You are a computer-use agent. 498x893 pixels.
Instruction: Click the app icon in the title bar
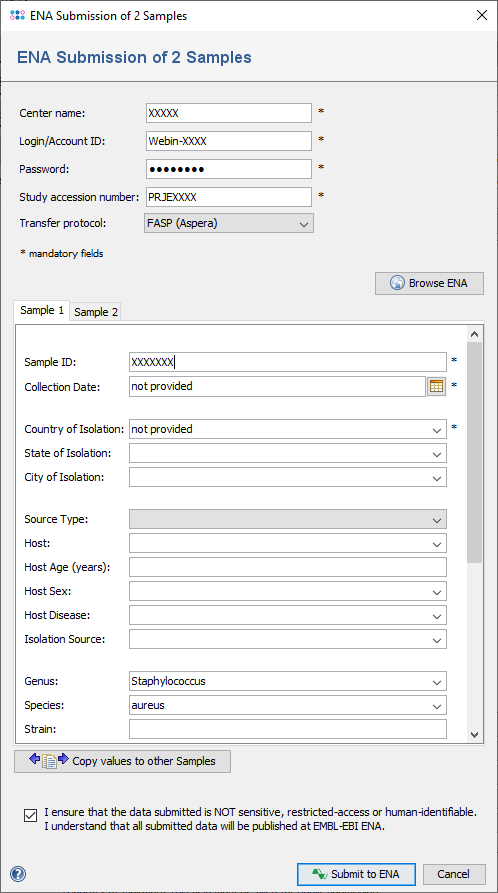[x=18, y=15]
